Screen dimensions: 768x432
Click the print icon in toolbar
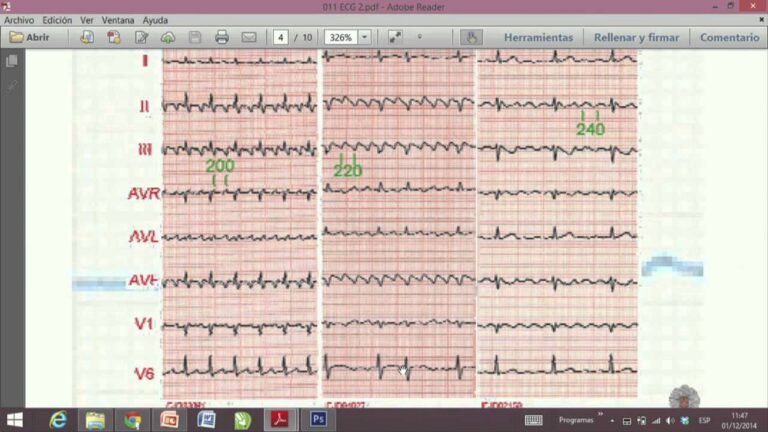(x=222, y=37)
